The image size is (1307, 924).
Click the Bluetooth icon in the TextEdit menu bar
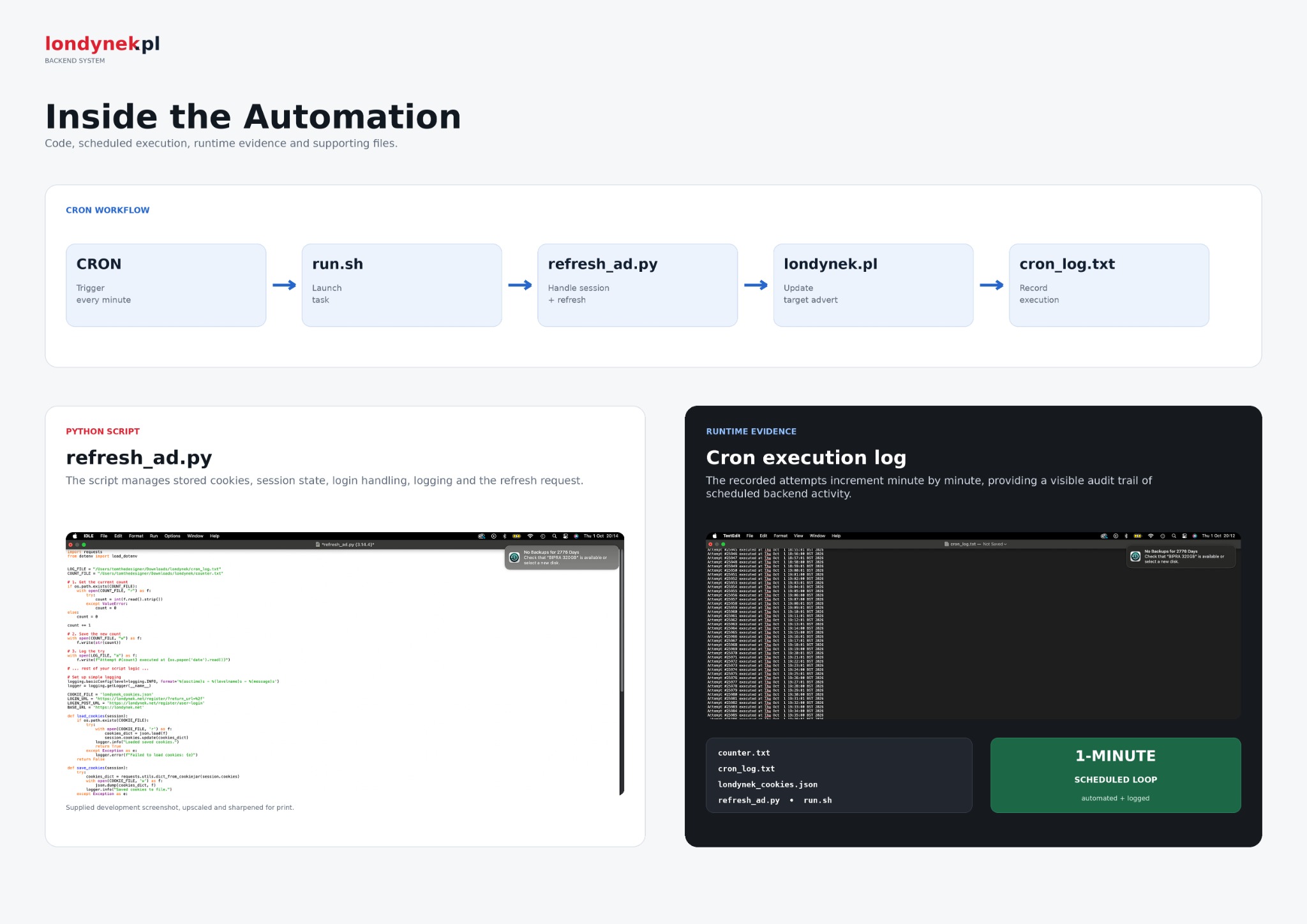pyautogui.click(x=1126, y=536)
